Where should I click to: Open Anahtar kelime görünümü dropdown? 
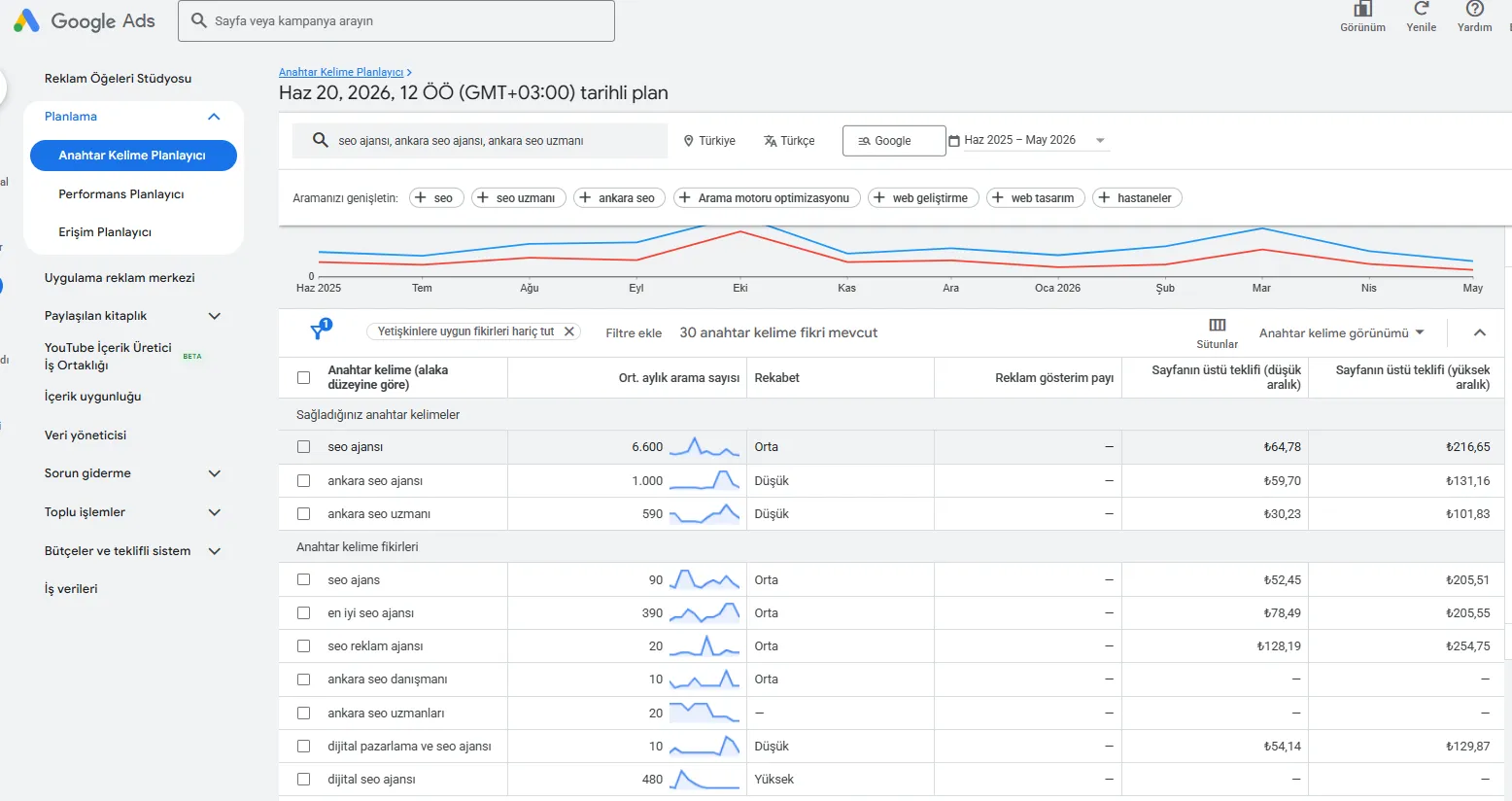(x=1341, y=332)
